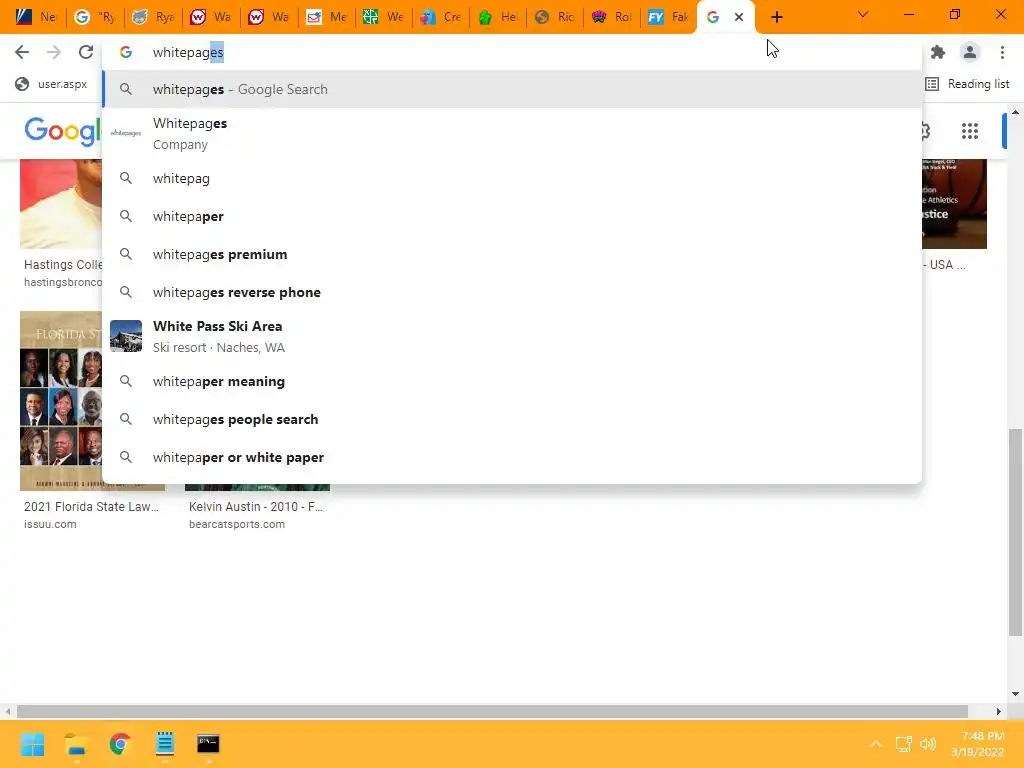
Task: Choose 'whitepaper or white paper' suggestion
Action: (x=512, y=457)
